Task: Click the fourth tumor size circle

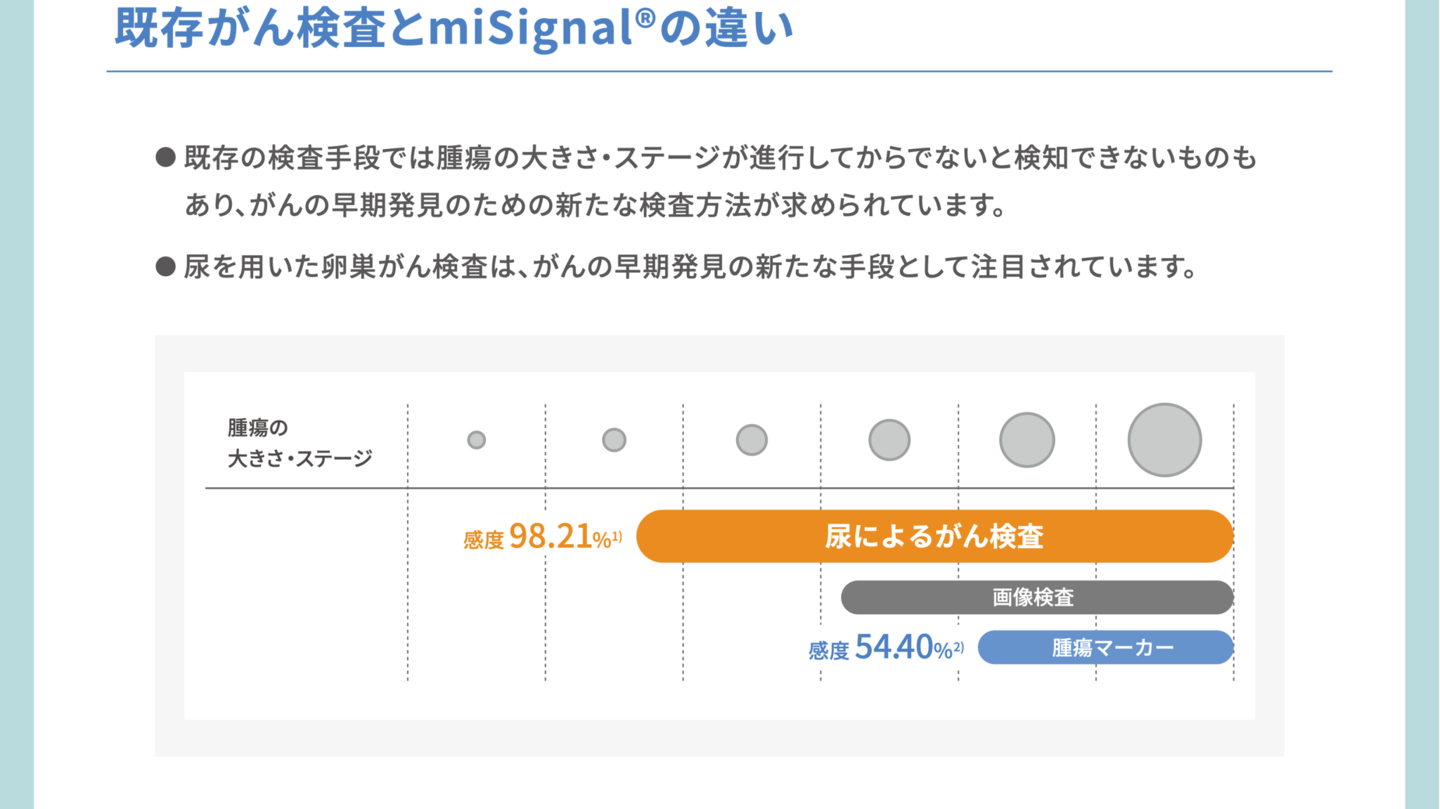Action: (889, 440)
